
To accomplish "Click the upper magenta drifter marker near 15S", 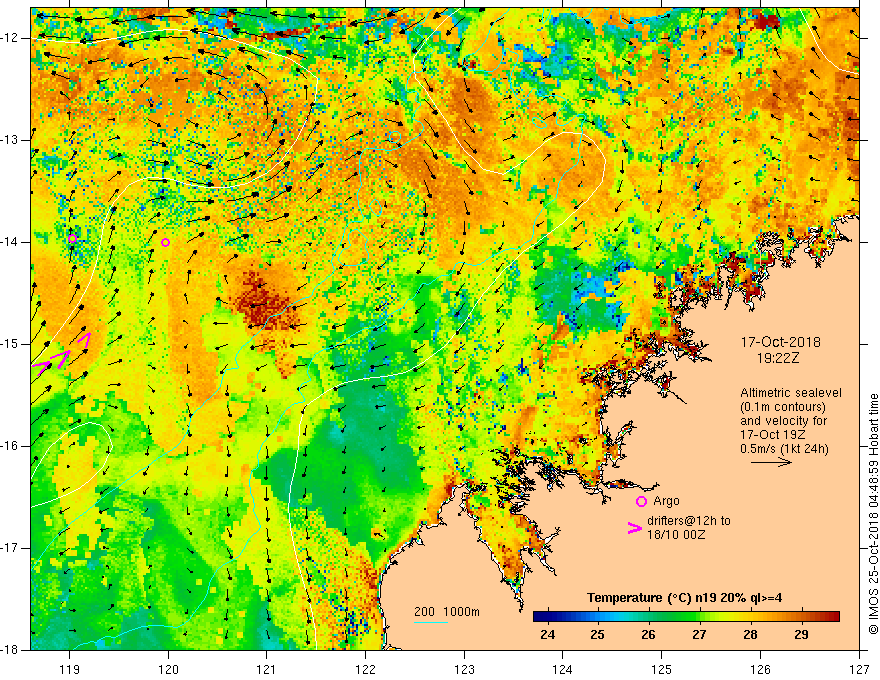I will [x=84, y=339].
